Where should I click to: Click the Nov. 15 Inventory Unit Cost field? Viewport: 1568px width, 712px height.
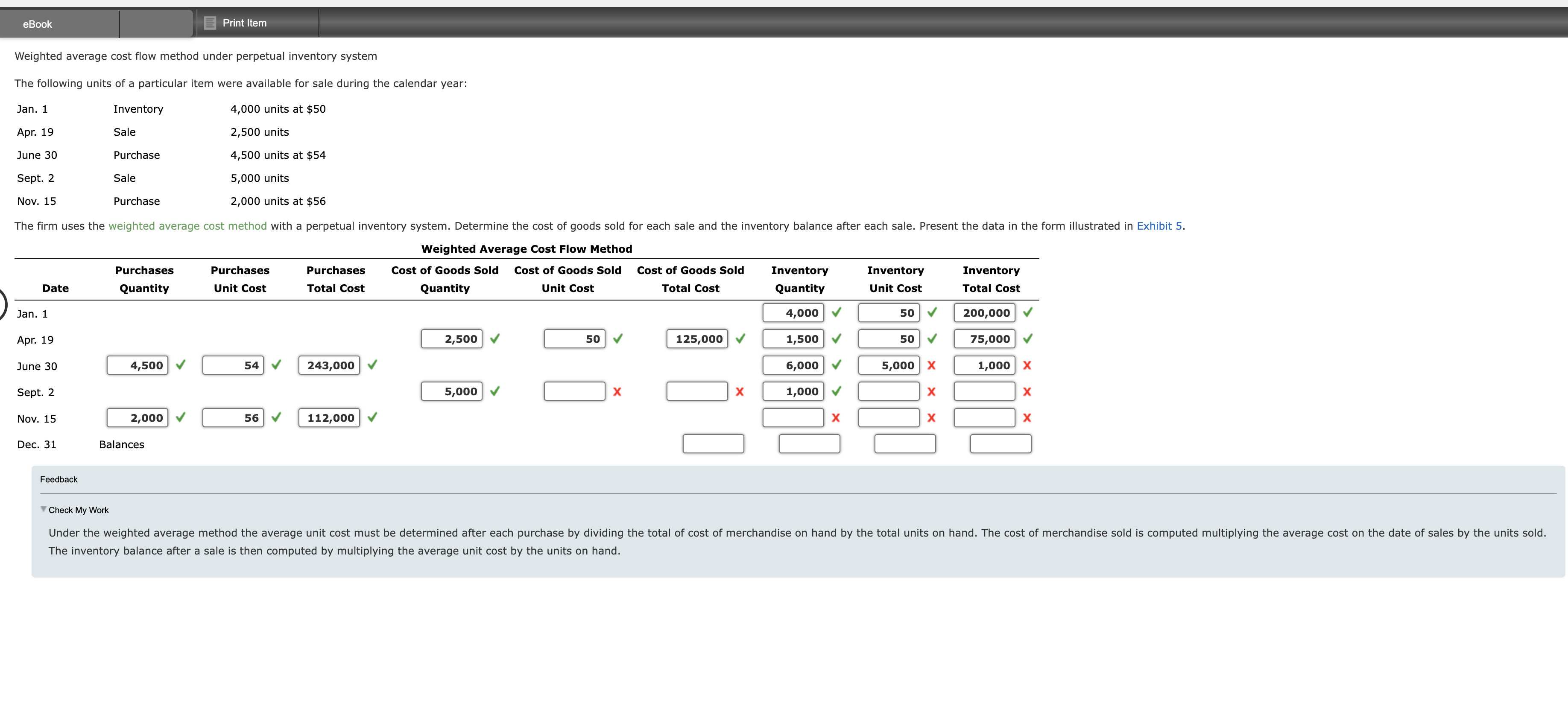click(889, 417)
